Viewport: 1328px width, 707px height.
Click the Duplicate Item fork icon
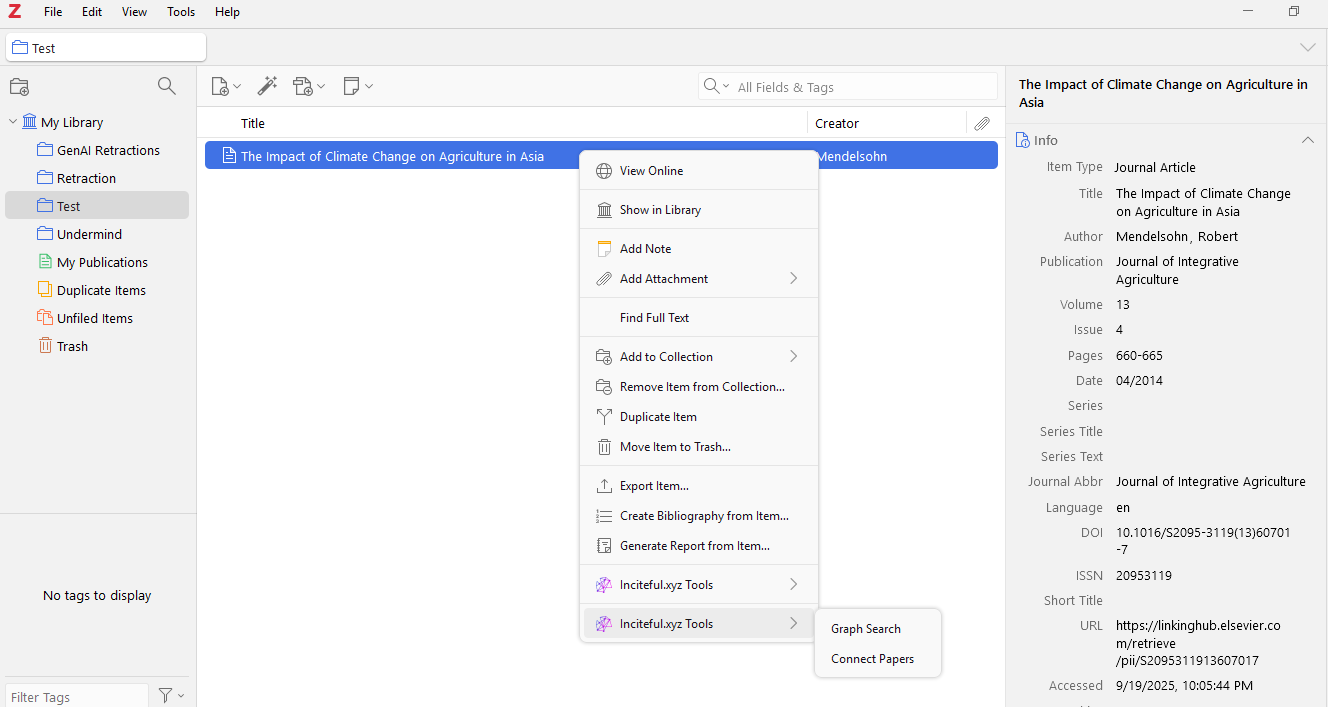pos(604,417)
